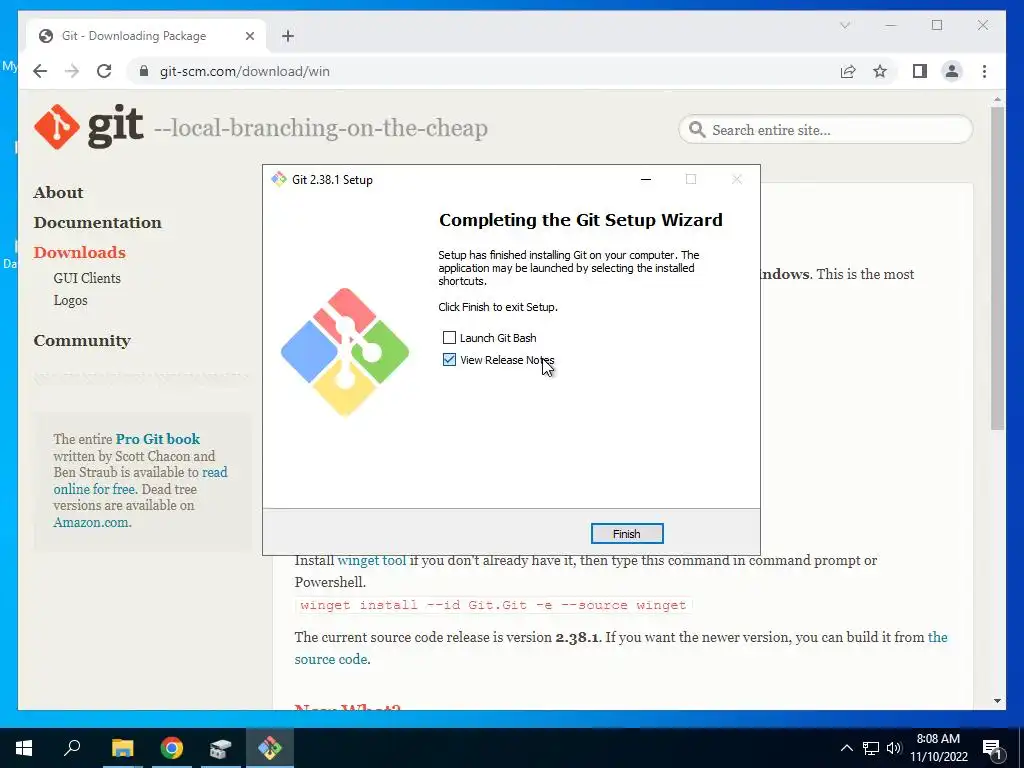Open the tab search chevron in Chrome
1024x768 pixels.
[x=844, y=25]
